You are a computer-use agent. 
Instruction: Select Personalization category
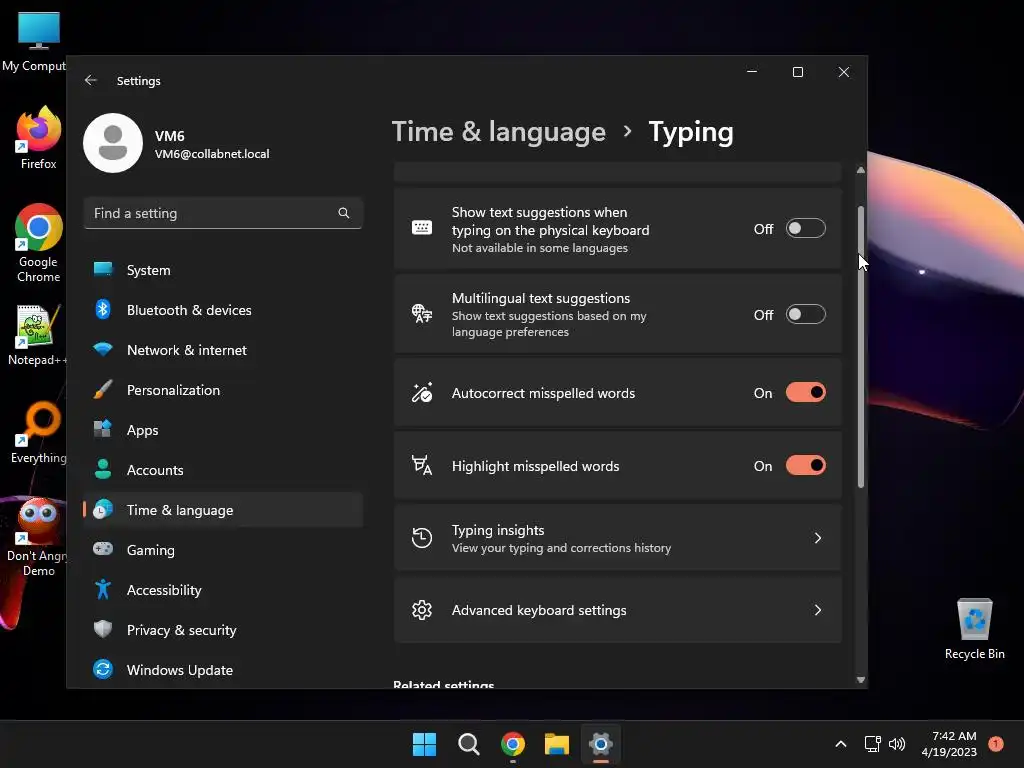[x=223, y=390]
